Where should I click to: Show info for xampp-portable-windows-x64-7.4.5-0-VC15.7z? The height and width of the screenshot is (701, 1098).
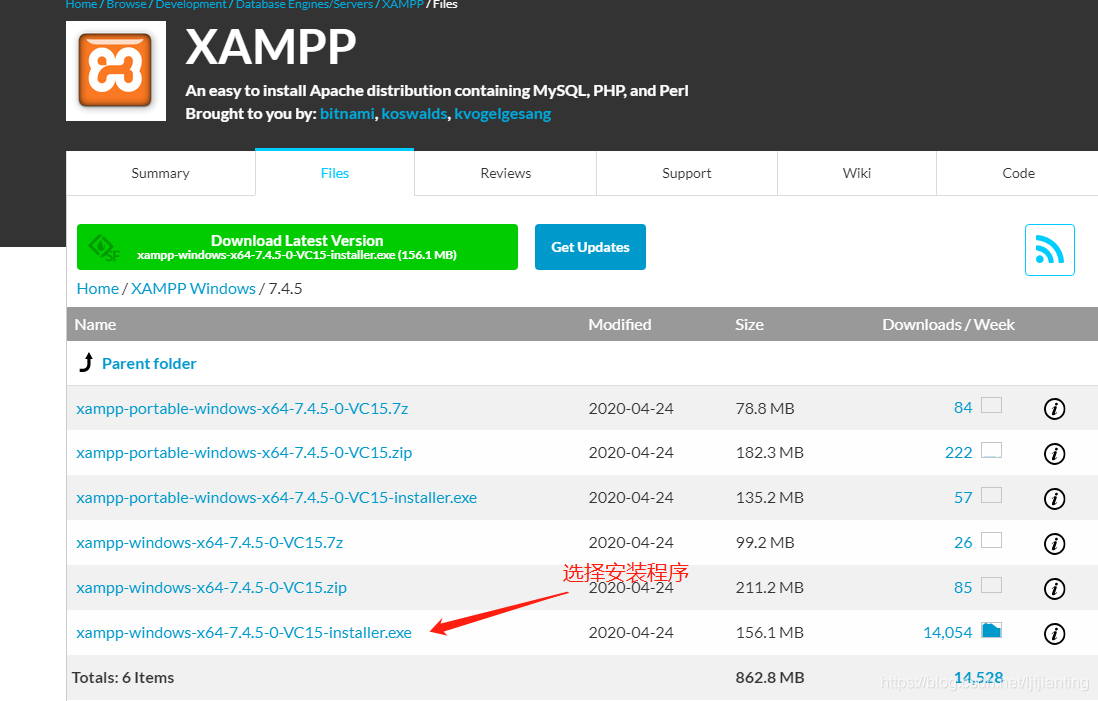[1054, 409]
